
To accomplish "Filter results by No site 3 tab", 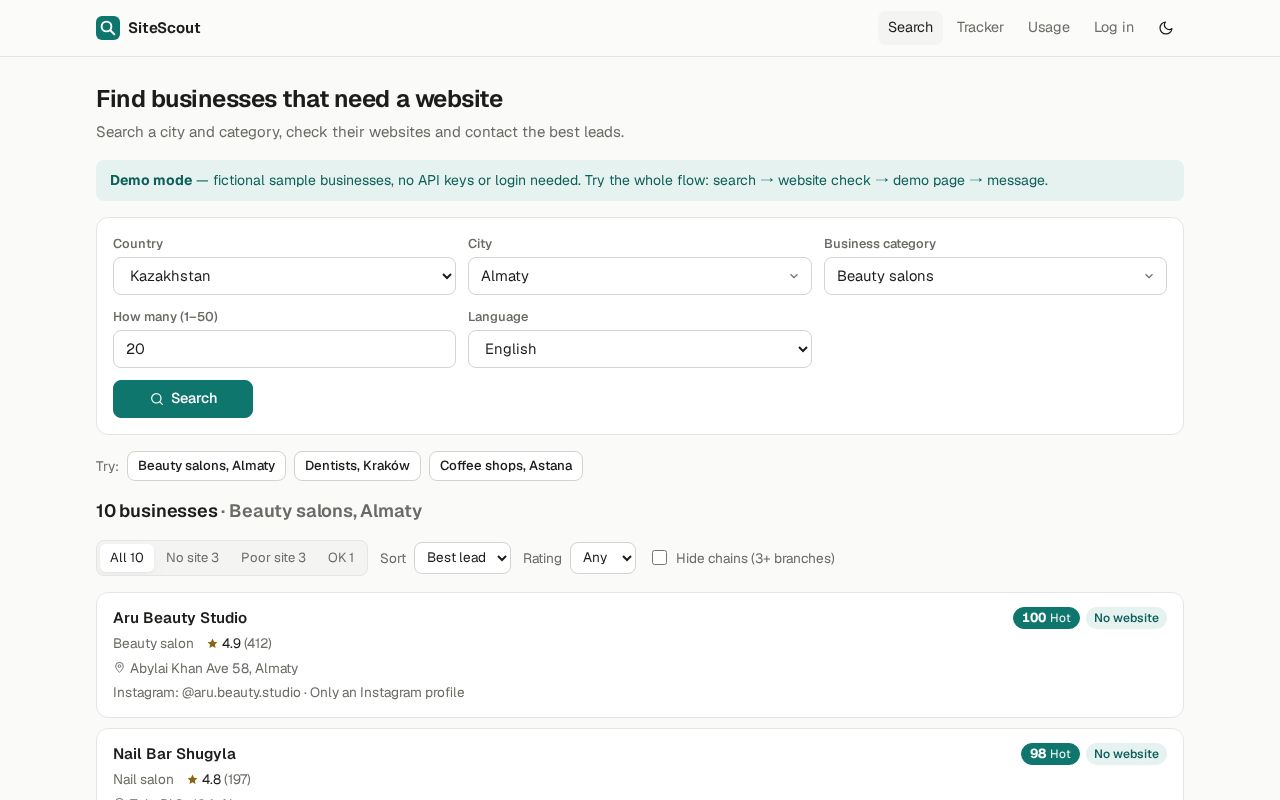I will point(192,558).
